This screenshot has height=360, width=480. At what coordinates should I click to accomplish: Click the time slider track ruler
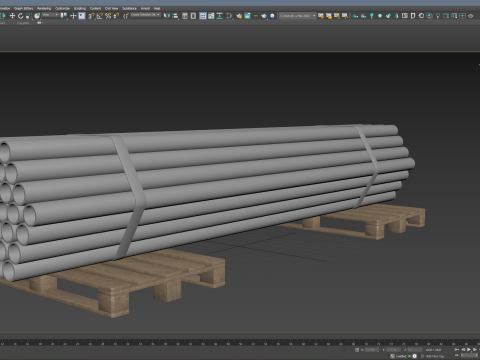[x=240, y=342]
